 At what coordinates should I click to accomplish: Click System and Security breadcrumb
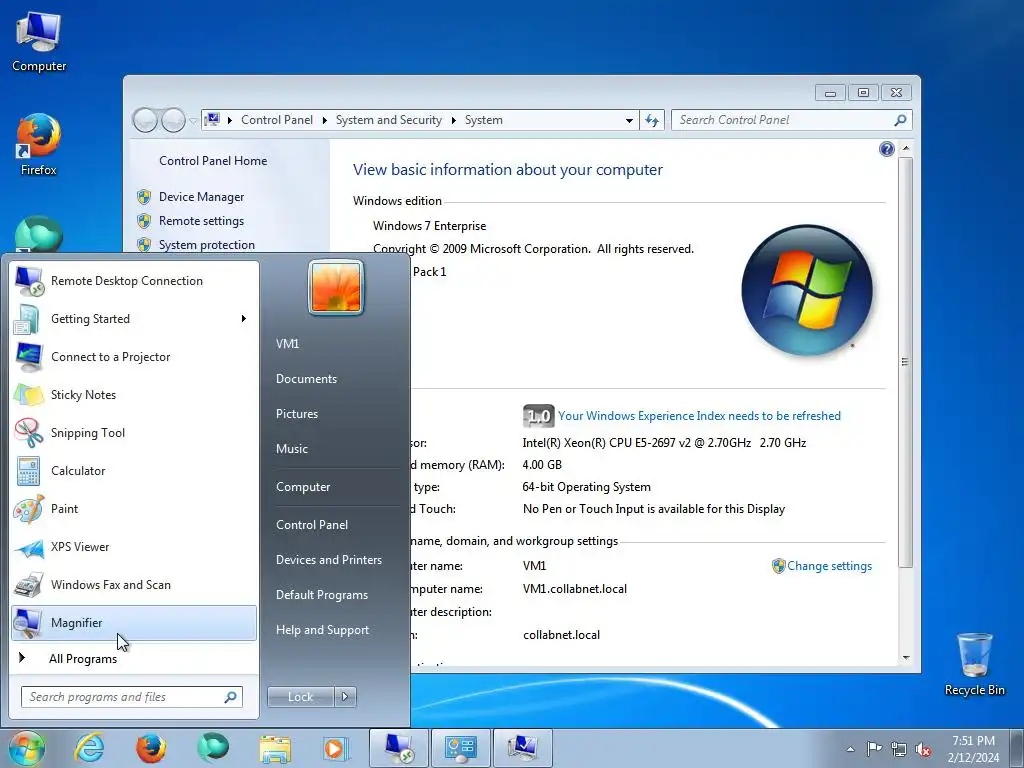tap(389, 120)
